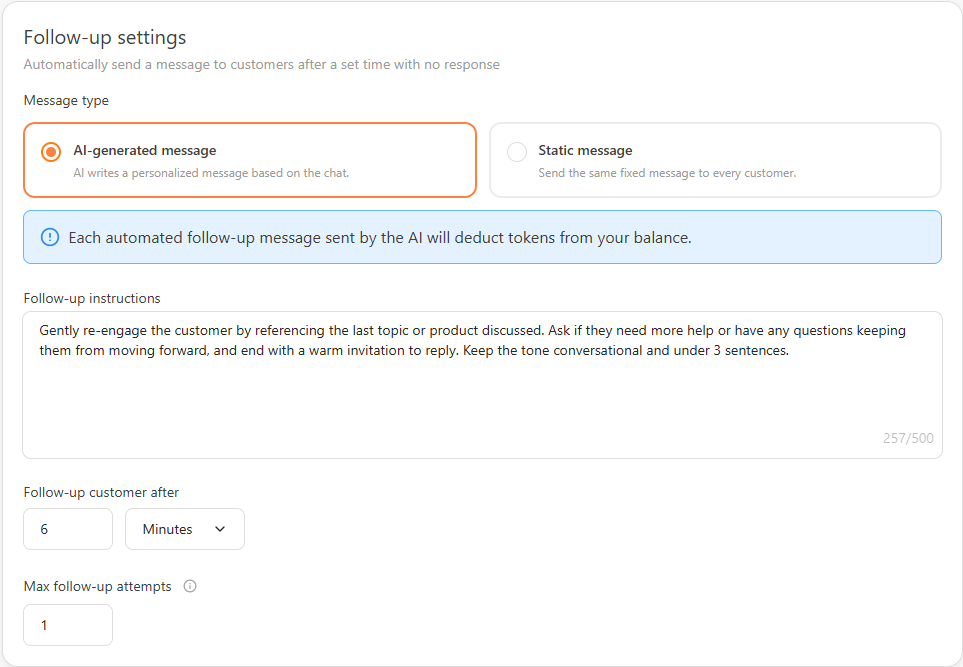Click the 'AI writes a personalized message' description
963x667 pixels.
pyautogui.click(x=211, y=173)
